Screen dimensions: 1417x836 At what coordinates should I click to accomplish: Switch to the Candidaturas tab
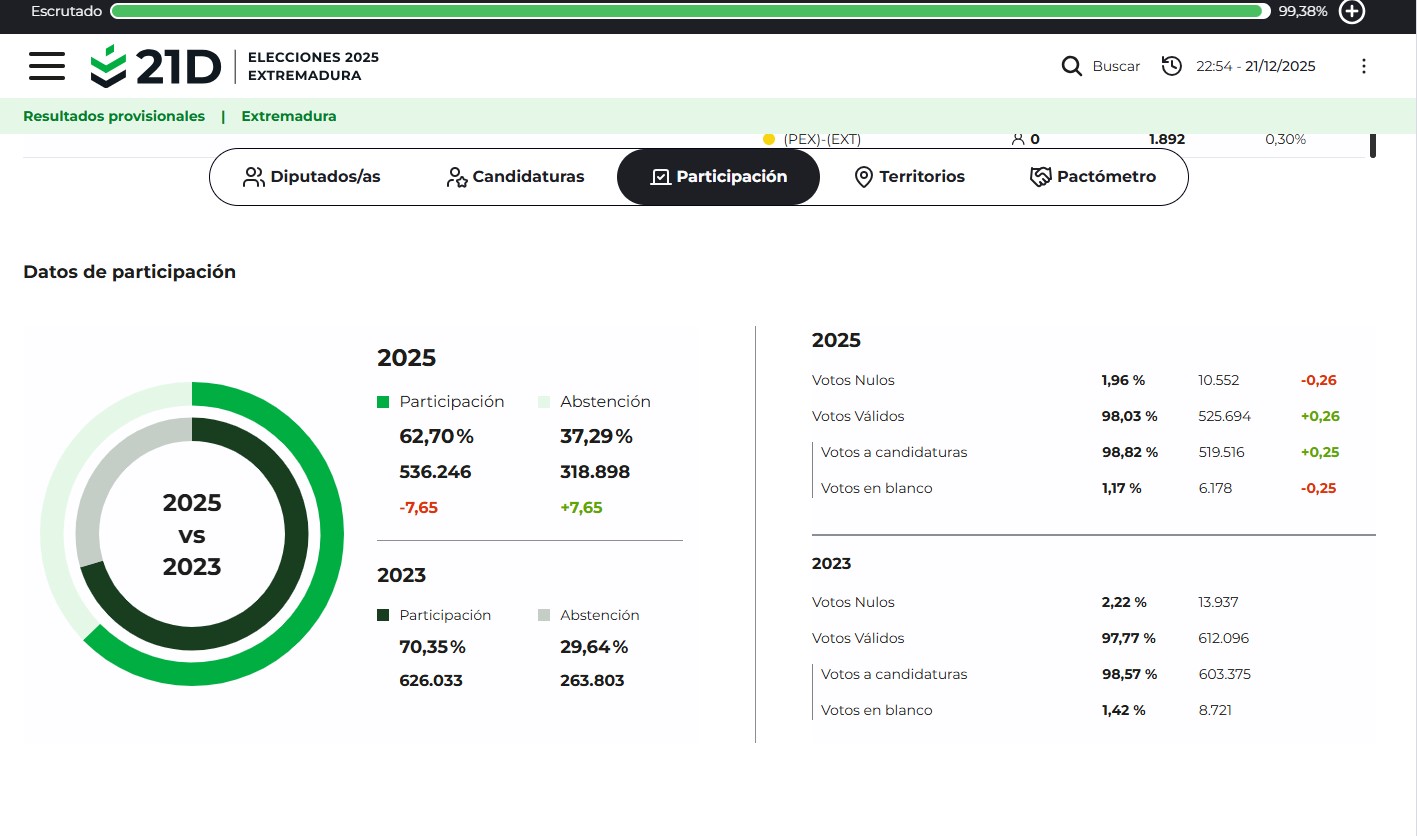[515, 177]
